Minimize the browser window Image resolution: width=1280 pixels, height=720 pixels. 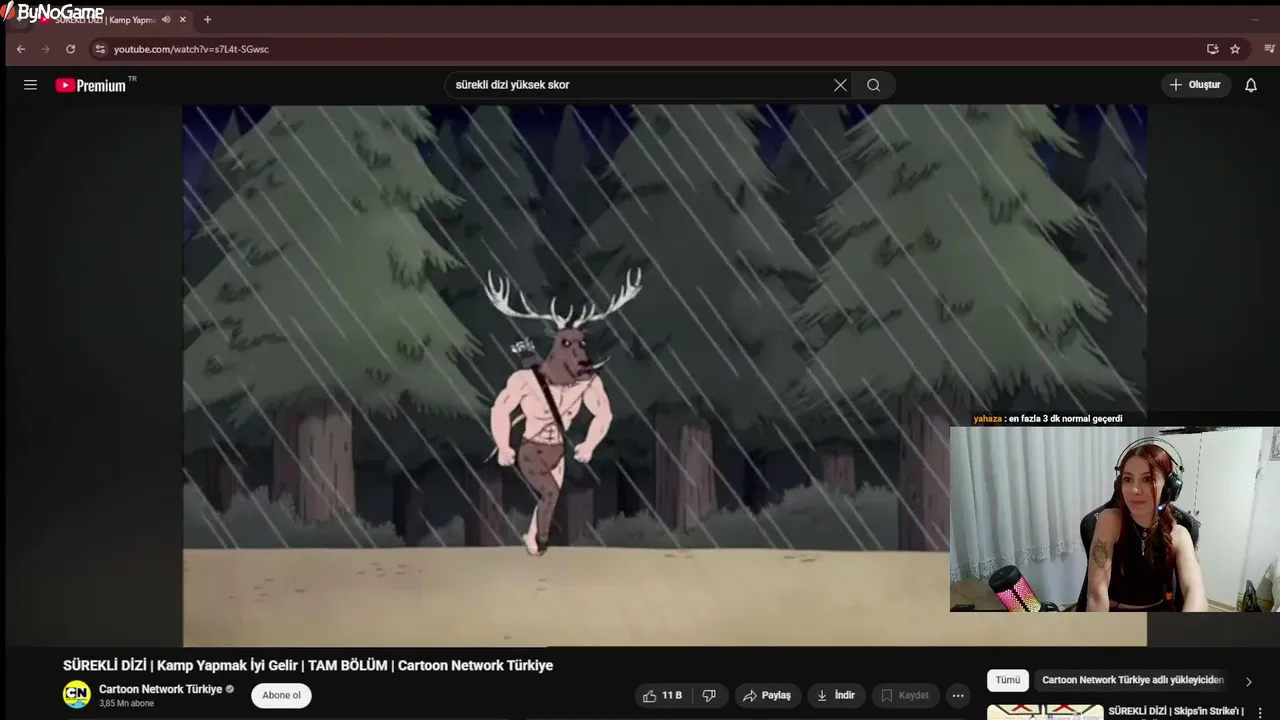coord(1255,19)
